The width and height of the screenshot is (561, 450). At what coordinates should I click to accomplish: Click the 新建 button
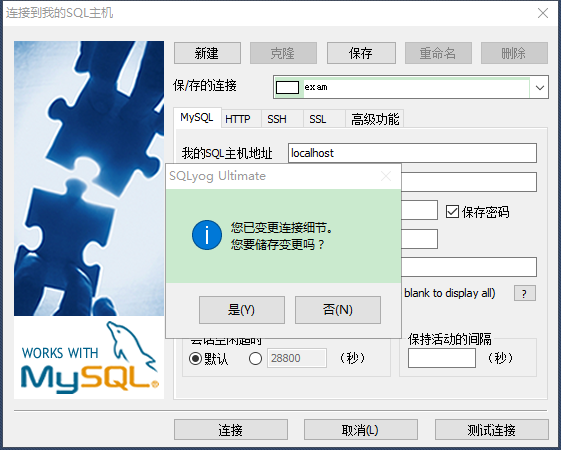(207, 53)
